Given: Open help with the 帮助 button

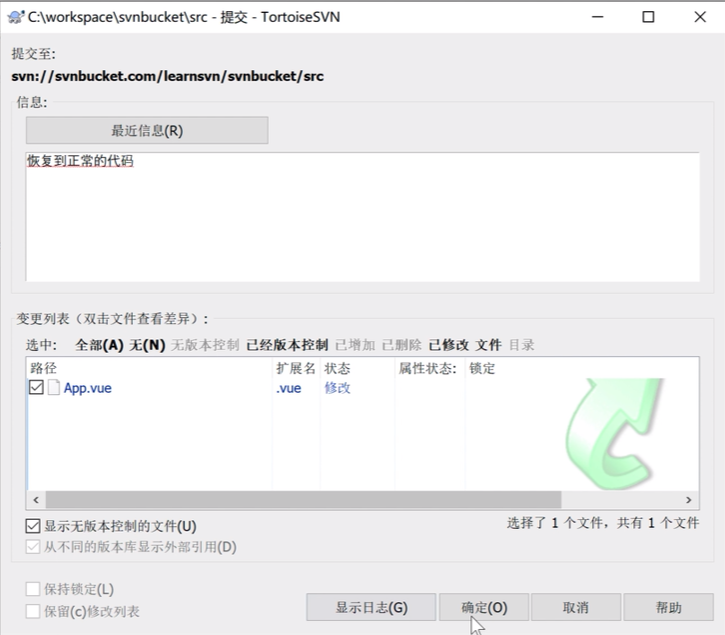Looking at the screenshot, I should tap(669, 607).
